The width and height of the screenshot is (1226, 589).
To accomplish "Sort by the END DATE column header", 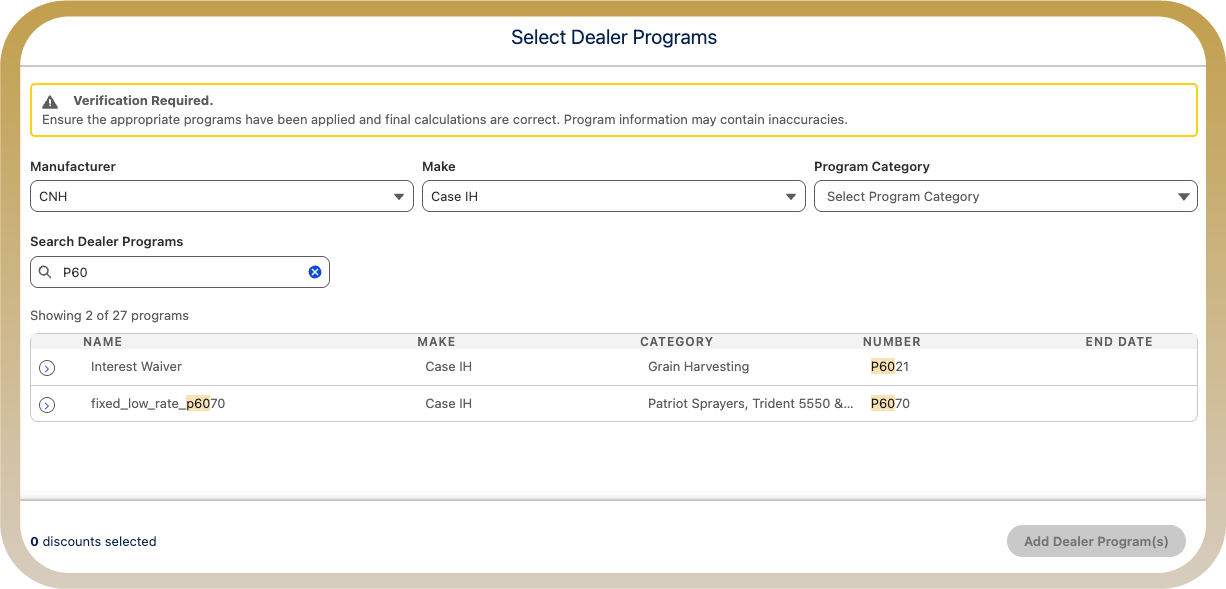I will [x=1119, y=342].
